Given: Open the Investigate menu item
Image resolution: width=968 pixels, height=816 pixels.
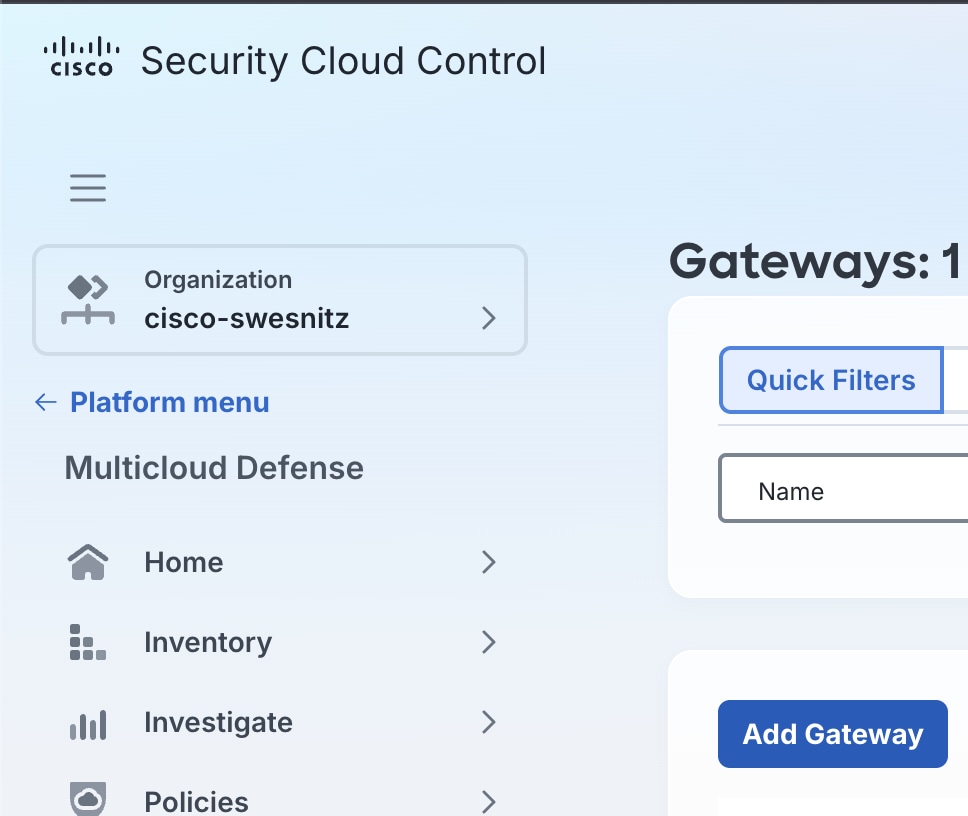Looking at the screenshot, I should click(282, 722).
